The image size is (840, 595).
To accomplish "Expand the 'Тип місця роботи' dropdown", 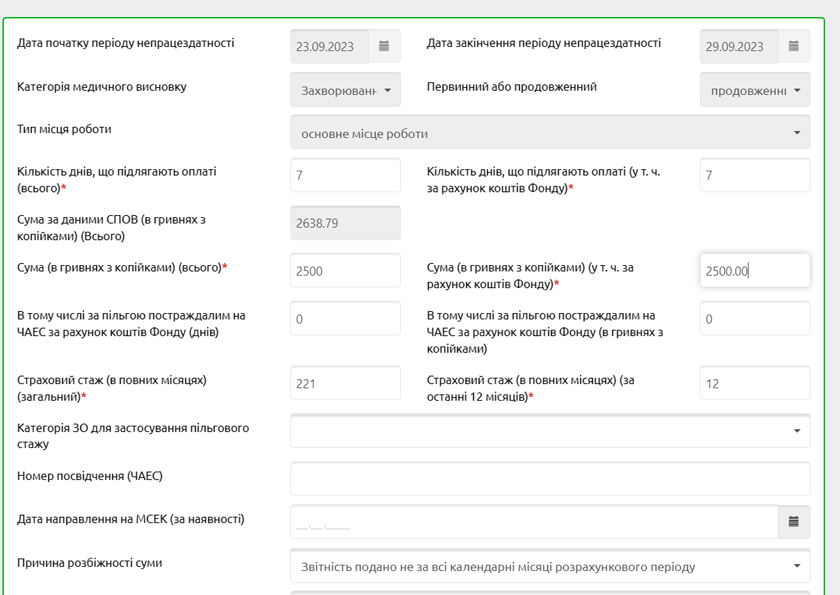I will 550,133.
